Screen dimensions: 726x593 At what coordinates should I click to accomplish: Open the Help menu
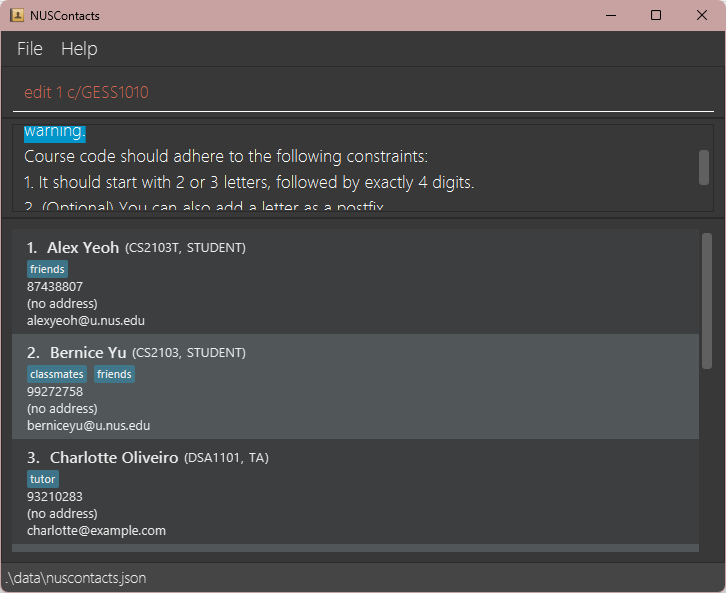tap(79, 49)
